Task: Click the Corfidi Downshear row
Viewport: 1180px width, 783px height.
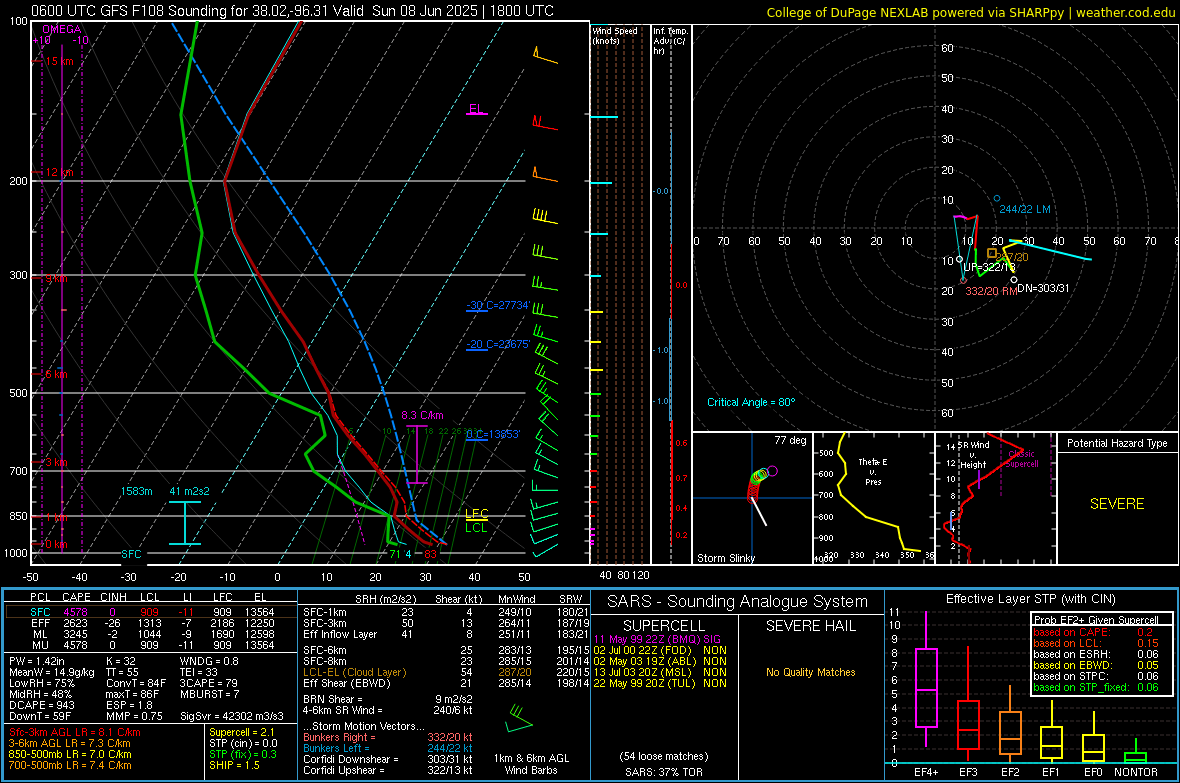Action: (388, 759)
